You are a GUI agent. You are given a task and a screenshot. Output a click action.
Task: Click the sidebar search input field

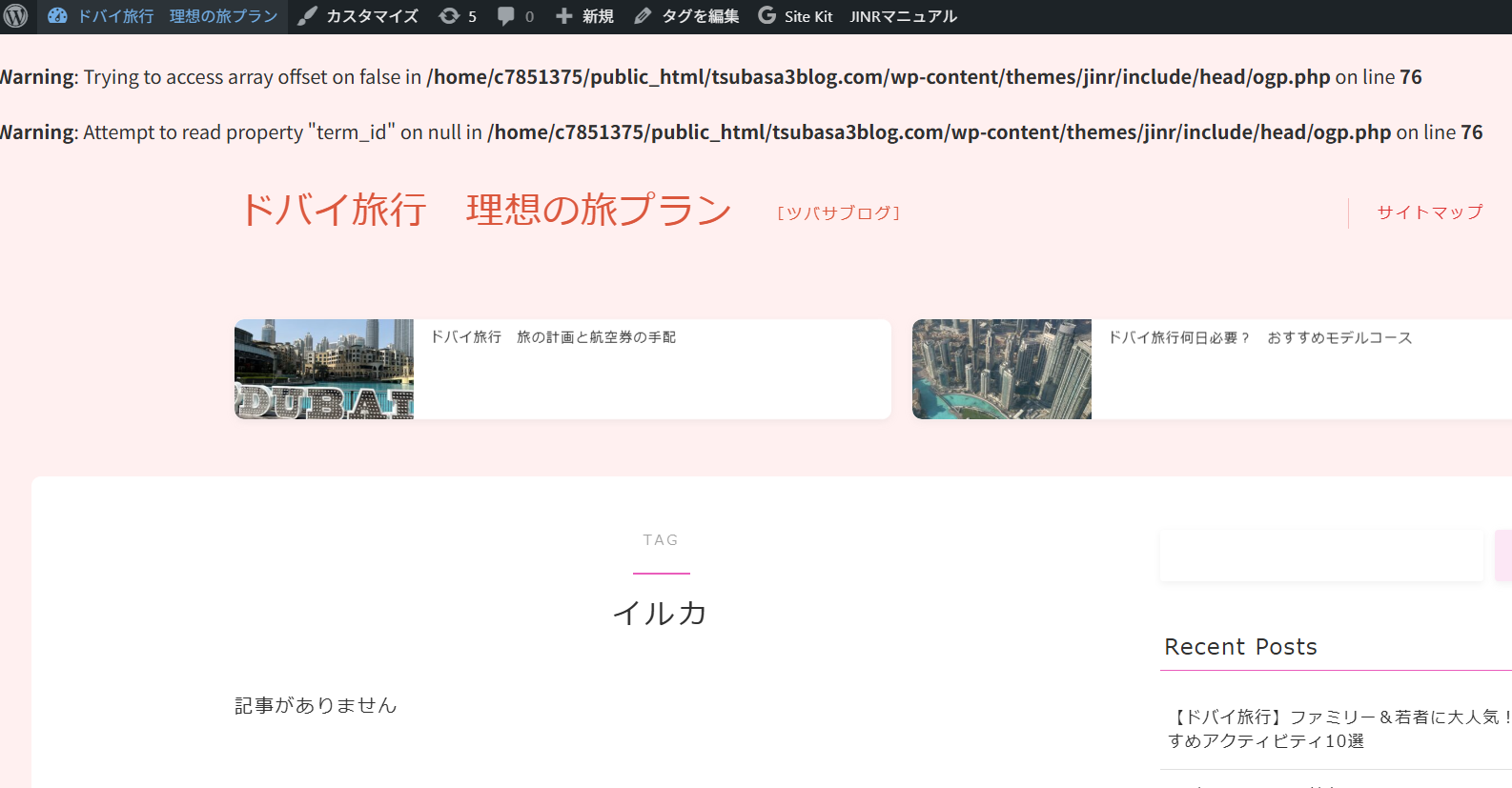pyautogui.click(x=1321, y=556)
